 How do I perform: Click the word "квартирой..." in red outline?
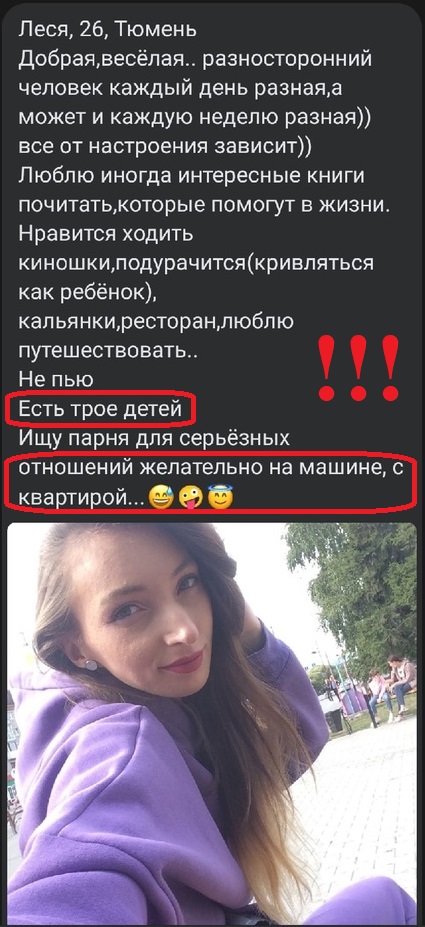pyautogui.click(x=81, y=498)
